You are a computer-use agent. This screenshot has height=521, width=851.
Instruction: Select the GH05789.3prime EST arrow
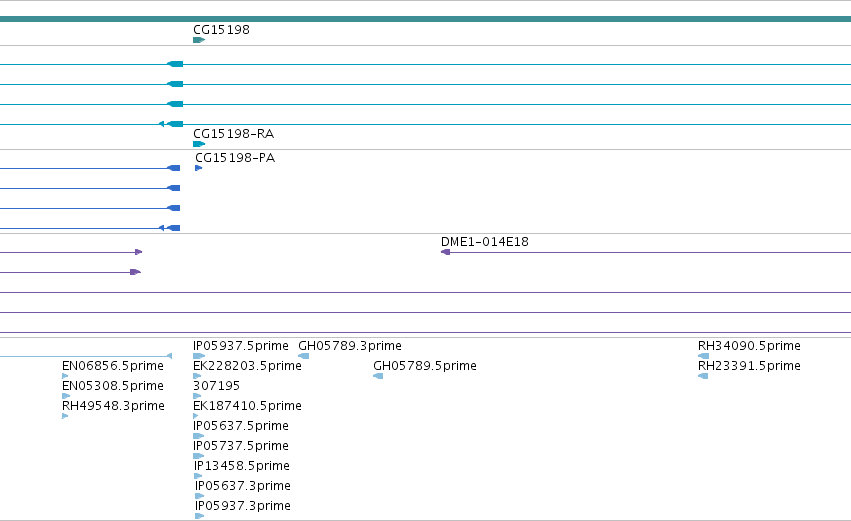(x=304, y=356)
